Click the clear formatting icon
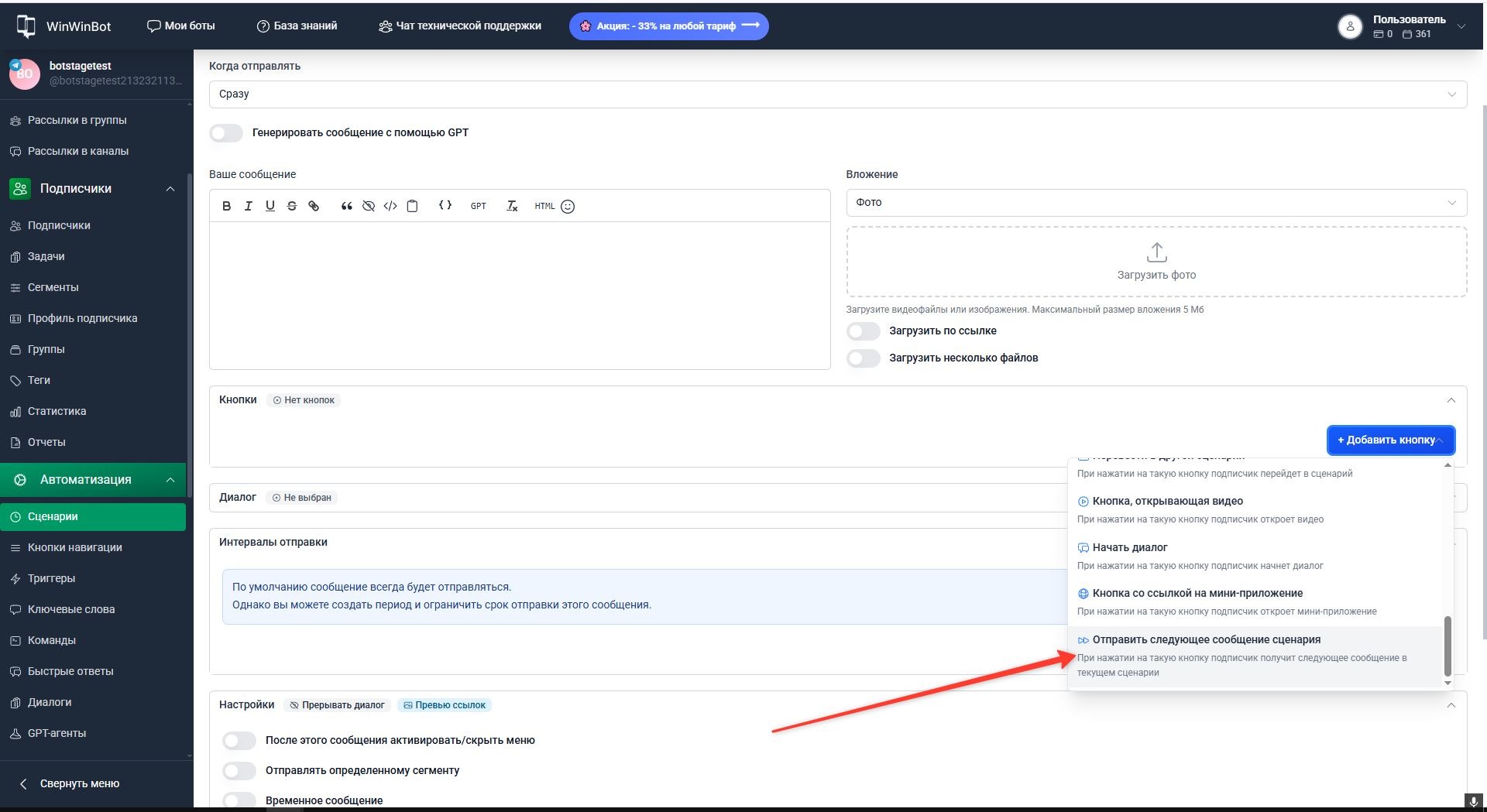Viewport: 1487px width, 812px height. (x=512, y=206)
